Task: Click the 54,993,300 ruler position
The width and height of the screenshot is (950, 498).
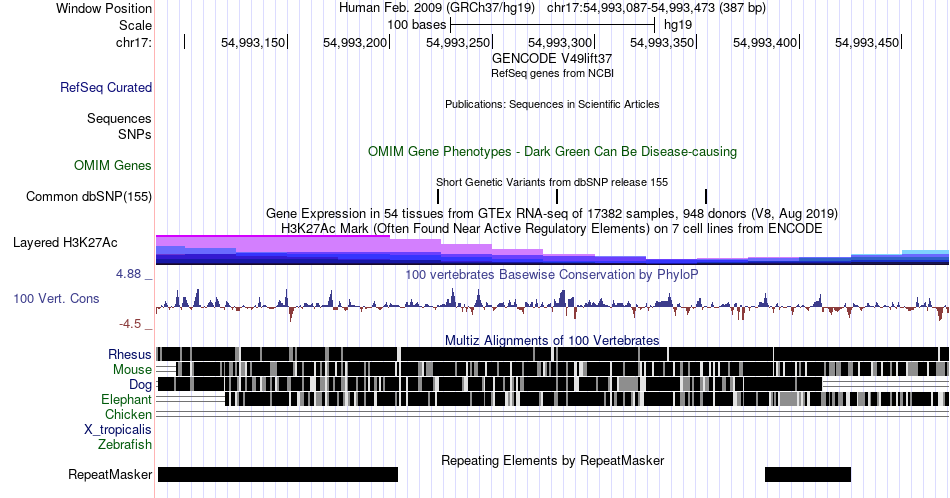Action: pyautogui.click(x=560, y=42)
